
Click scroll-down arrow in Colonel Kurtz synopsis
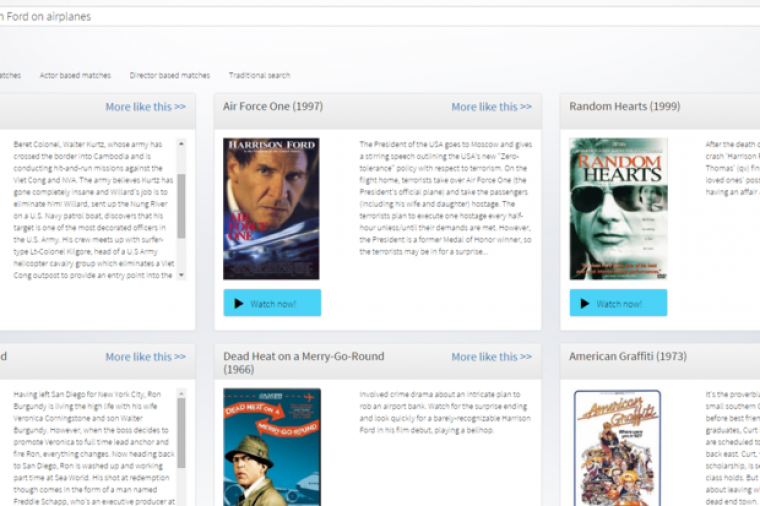coord(181,275)
